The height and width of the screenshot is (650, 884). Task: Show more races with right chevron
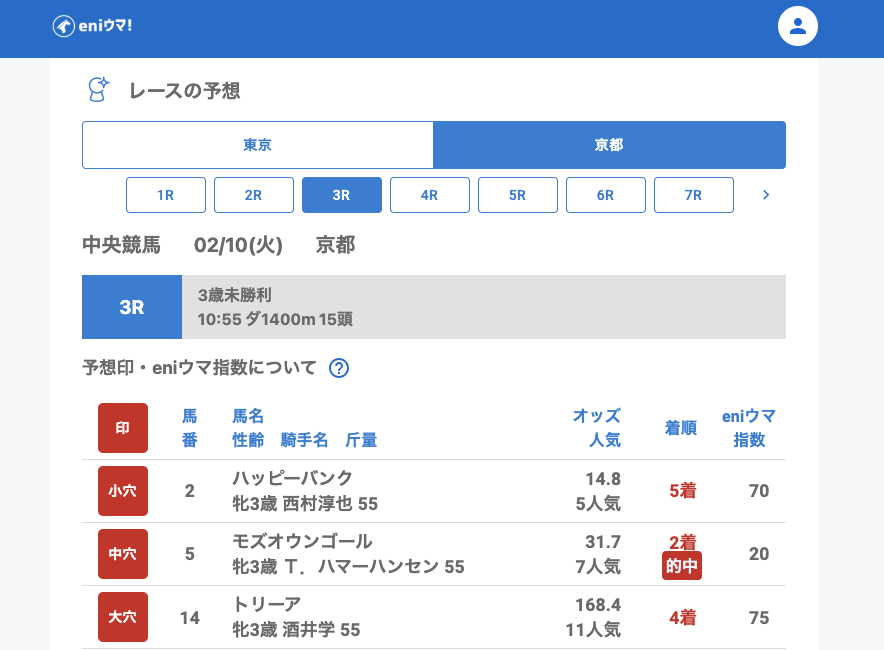[x=766, y=195]
